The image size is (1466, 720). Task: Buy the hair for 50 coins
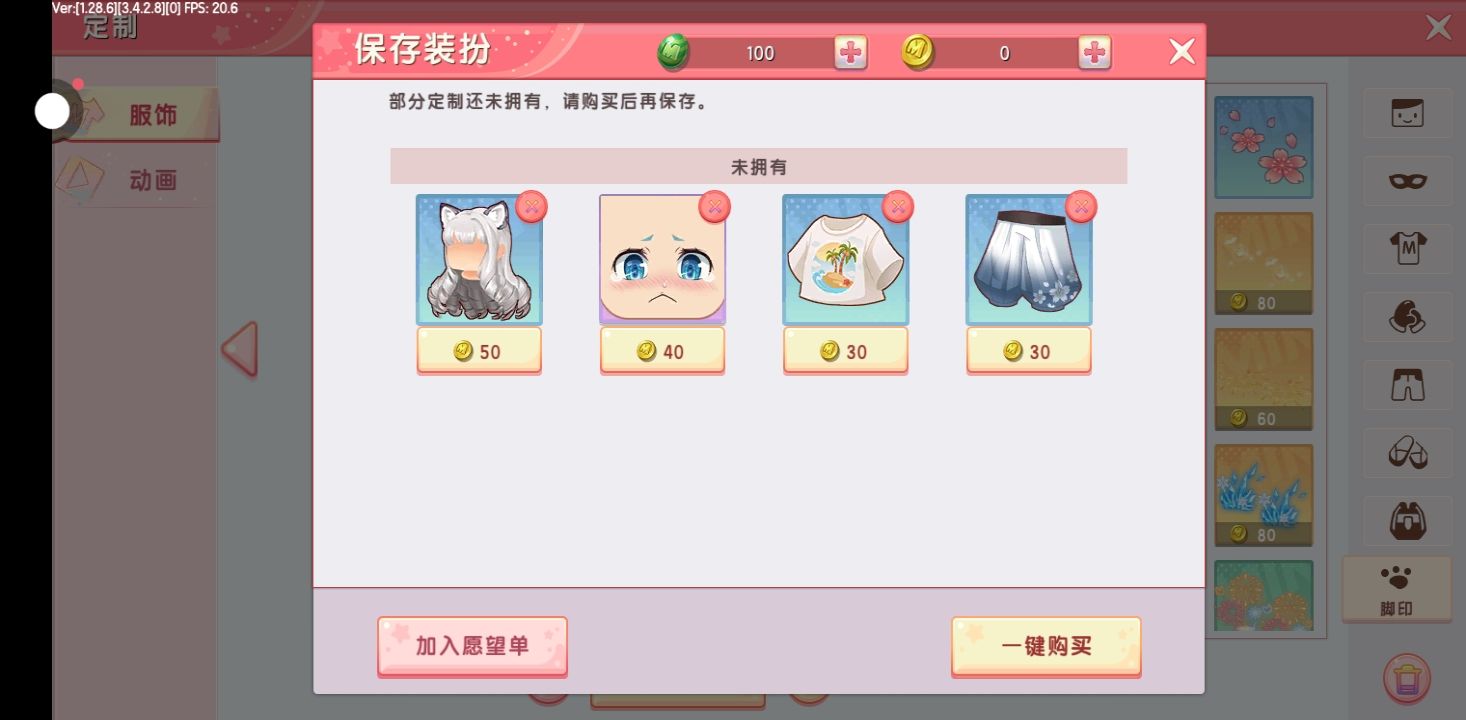click(479, 351)
